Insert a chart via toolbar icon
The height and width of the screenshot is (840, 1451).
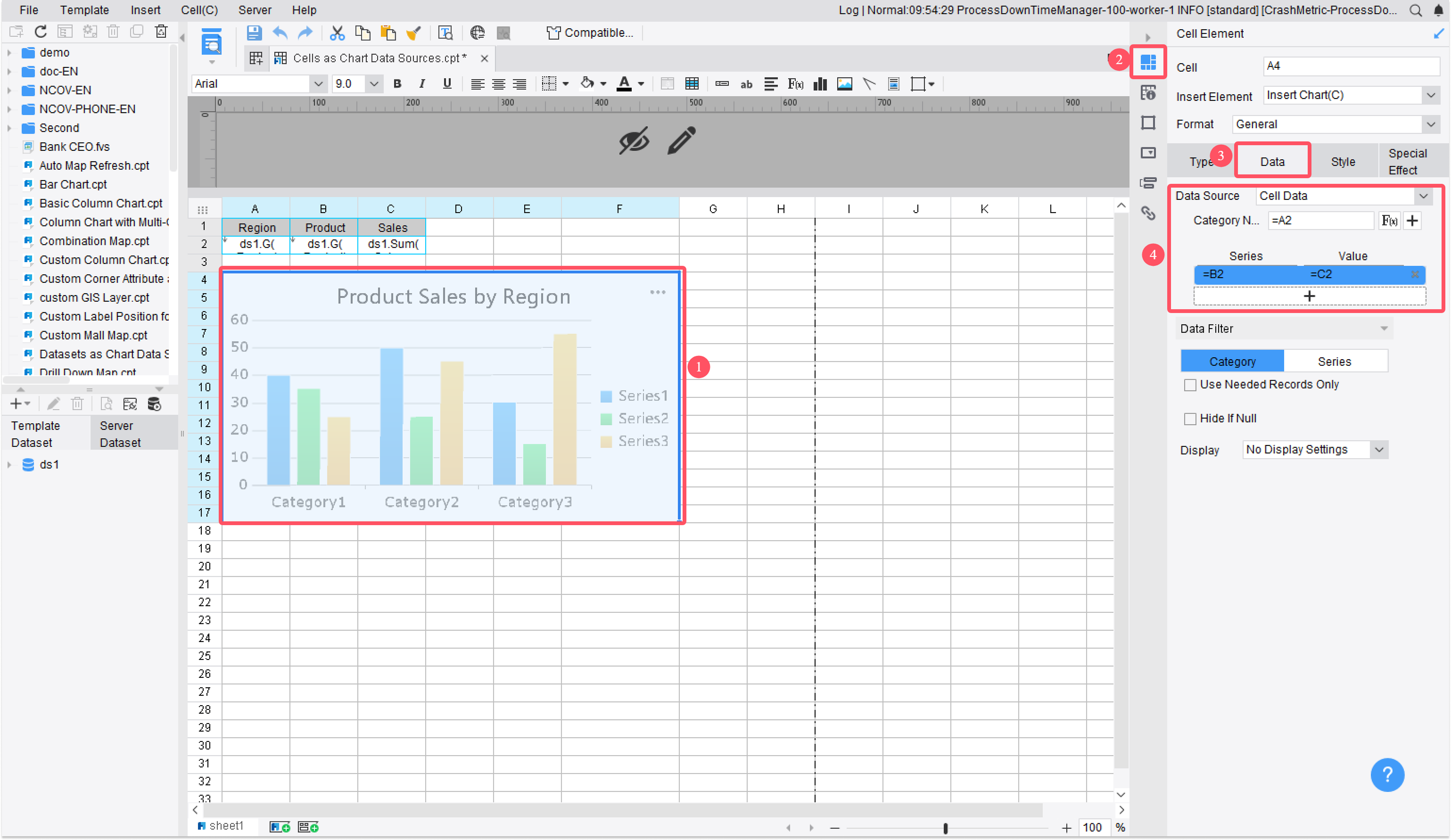click(x=820, y=84)
